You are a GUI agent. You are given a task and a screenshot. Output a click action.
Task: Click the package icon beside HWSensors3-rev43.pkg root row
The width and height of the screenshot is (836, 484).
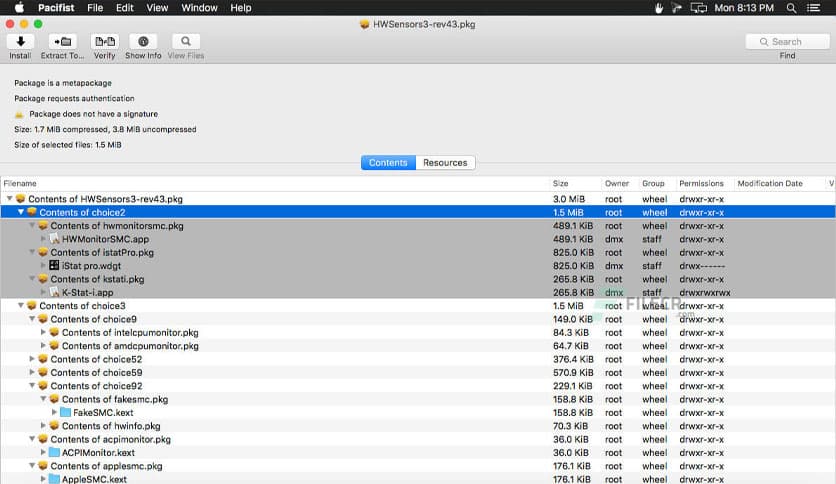click(x=20, y=199)
